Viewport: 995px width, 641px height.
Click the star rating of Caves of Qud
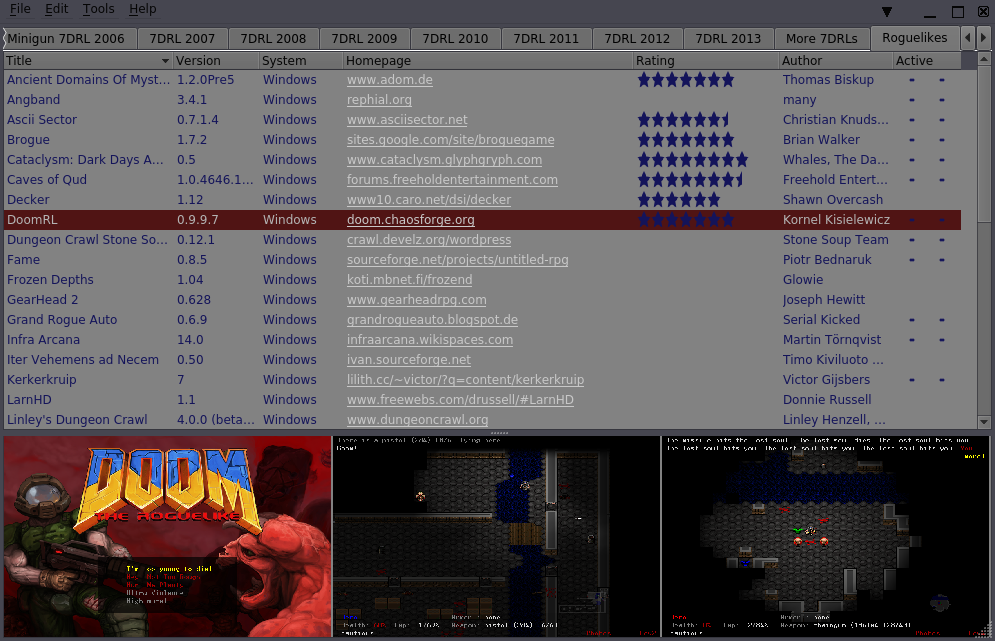coord(690,180)
